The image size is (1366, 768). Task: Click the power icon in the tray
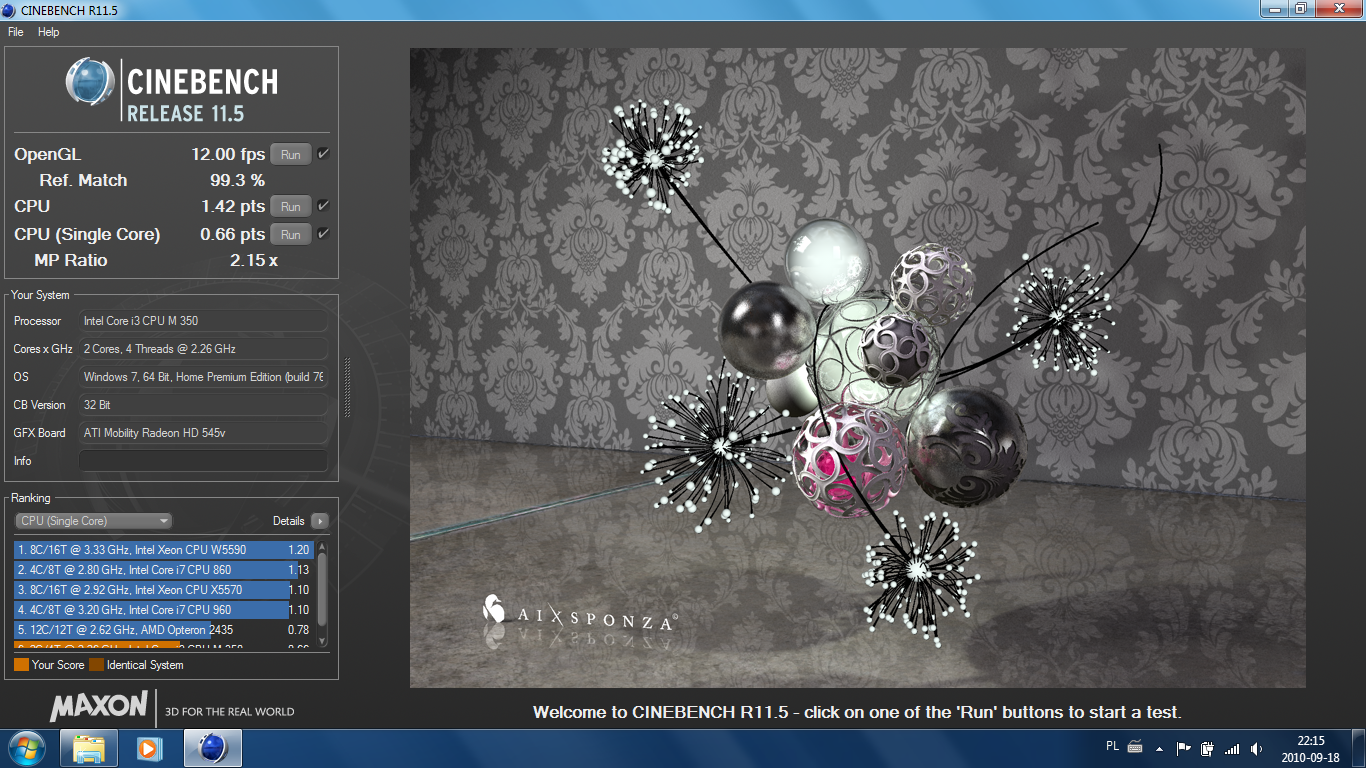coord(1207,748)
